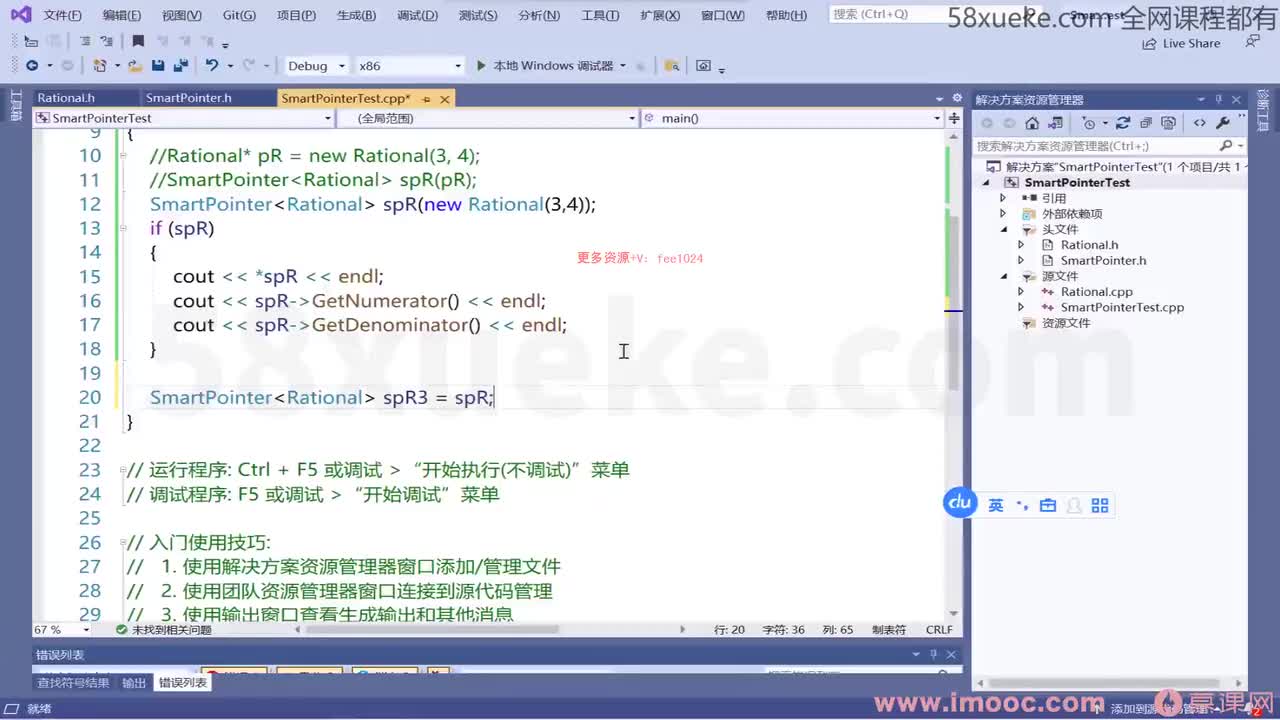Click Refresh icon in Solution Explorer toolbar
Viewport: 1280px width, 720px height.
tap(1122, 123)
